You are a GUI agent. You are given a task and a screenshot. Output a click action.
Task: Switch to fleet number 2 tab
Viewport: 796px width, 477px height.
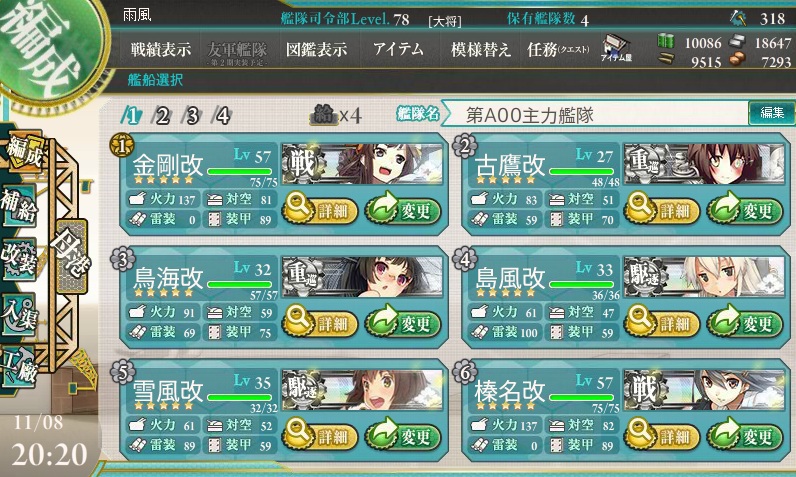click(161, 116)
